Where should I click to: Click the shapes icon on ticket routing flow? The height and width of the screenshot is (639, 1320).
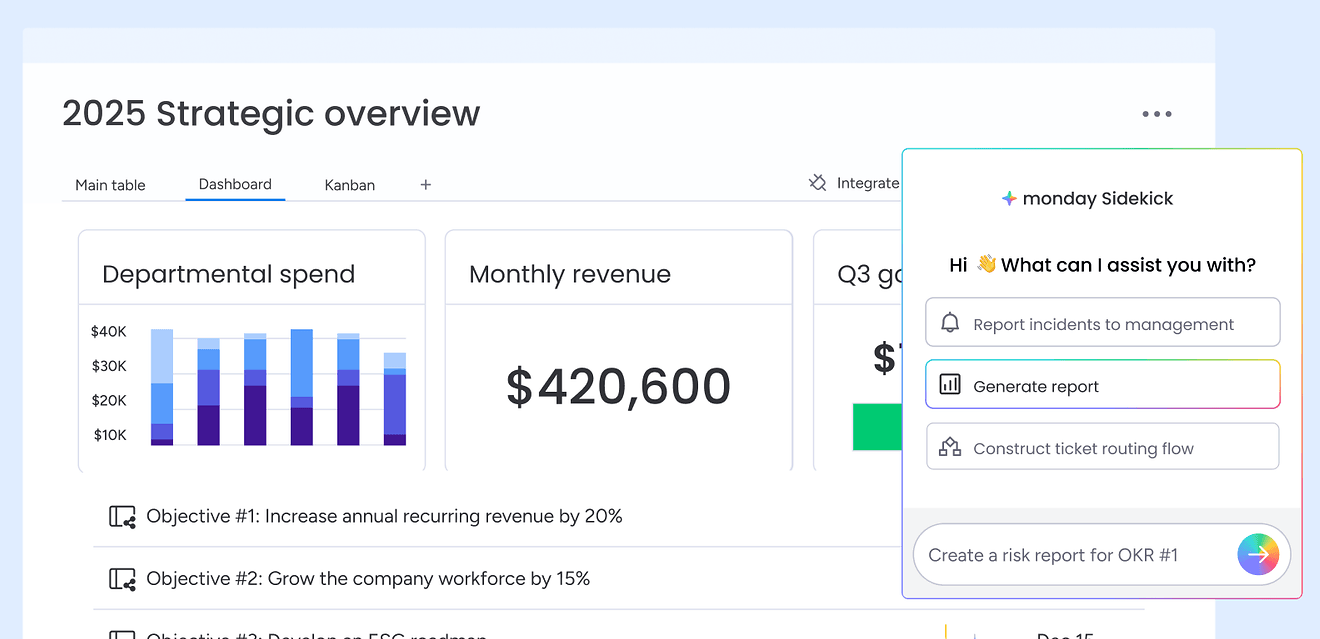[x=950, y=447]
